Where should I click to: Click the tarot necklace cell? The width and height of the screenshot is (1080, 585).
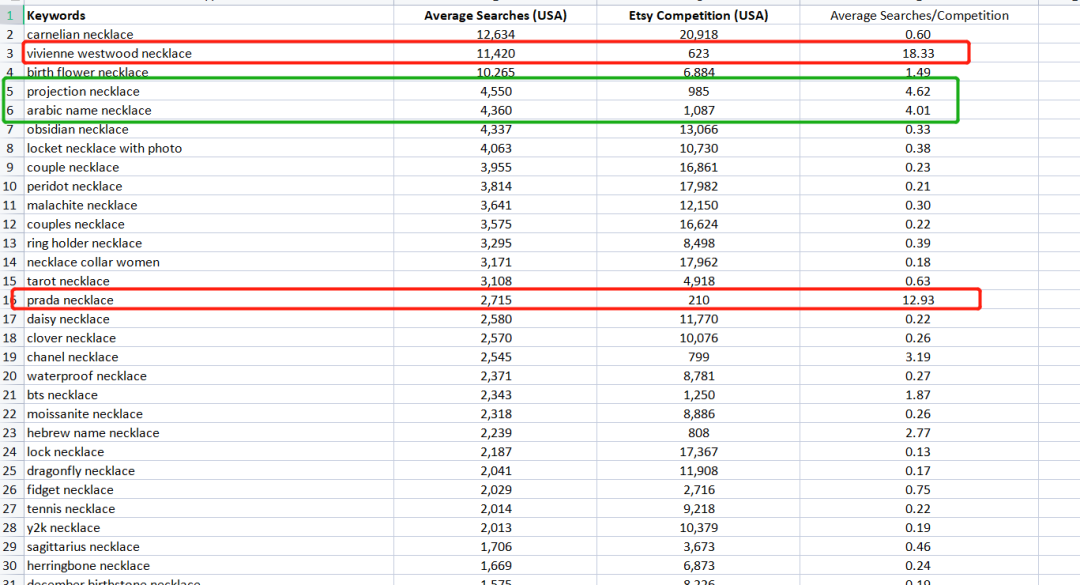click(209, 281)
